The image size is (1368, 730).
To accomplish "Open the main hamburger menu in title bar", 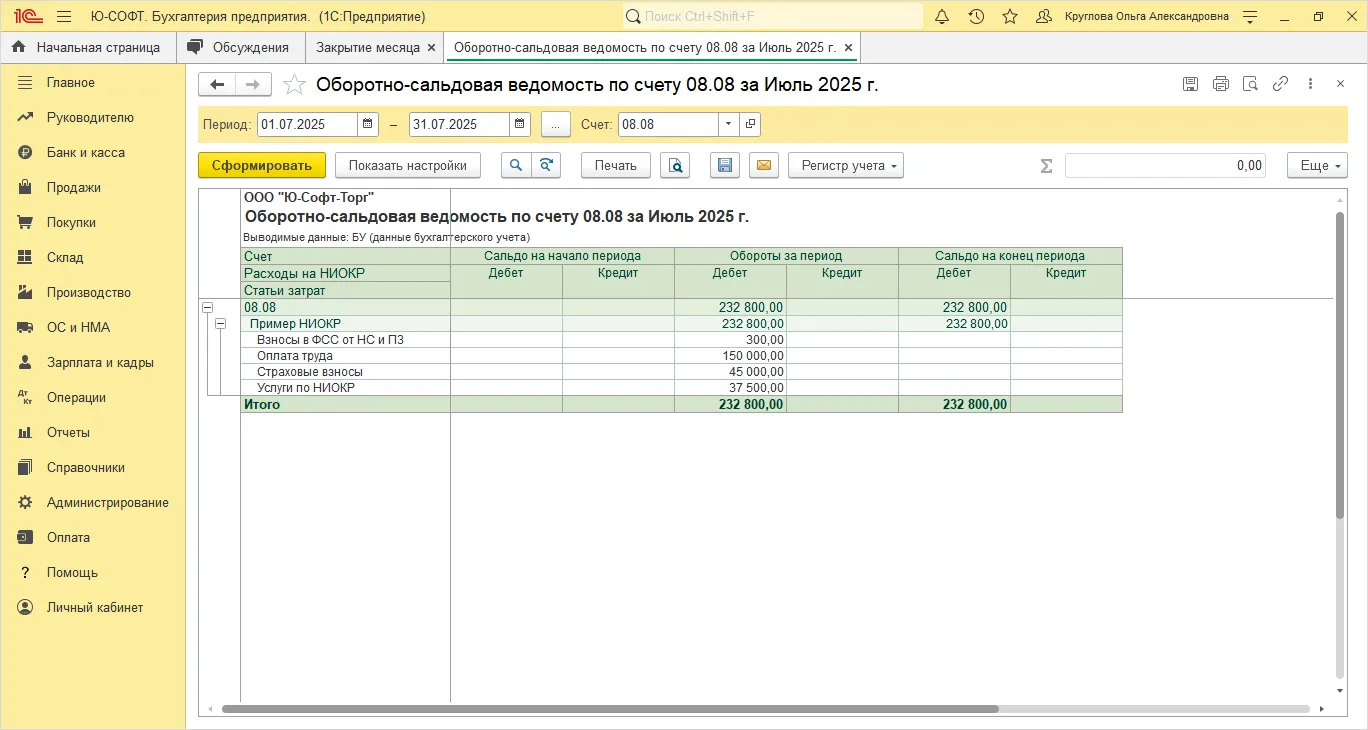I will pyautogui.click(x=64, y=16).
